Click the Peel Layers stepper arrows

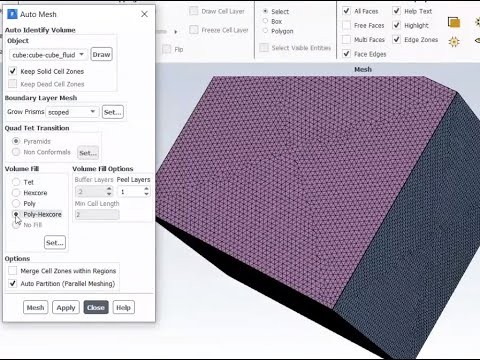146,191
